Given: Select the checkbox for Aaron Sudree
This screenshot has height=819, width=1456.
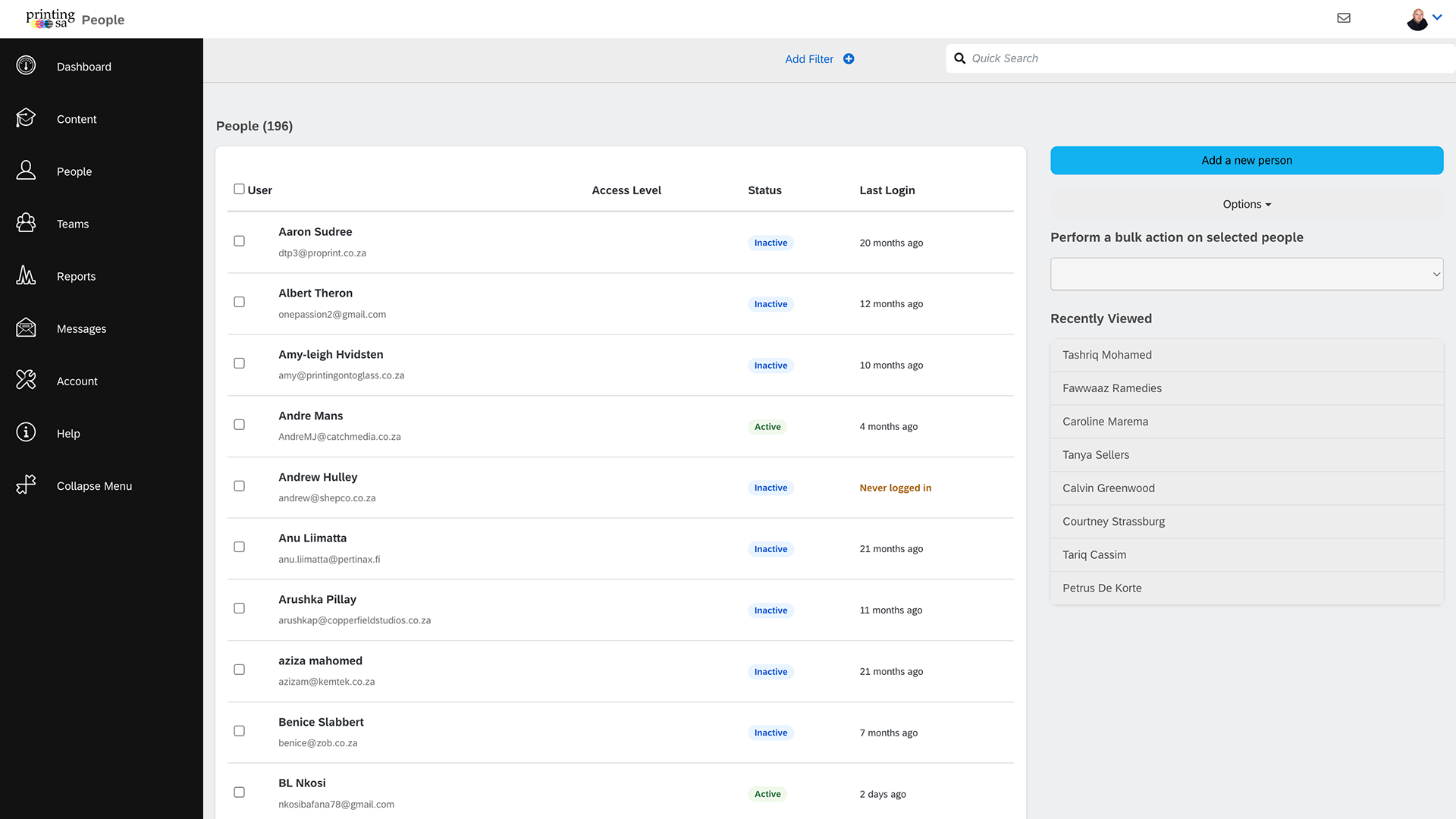Looking at the screenshot, I should pos(239,241).
